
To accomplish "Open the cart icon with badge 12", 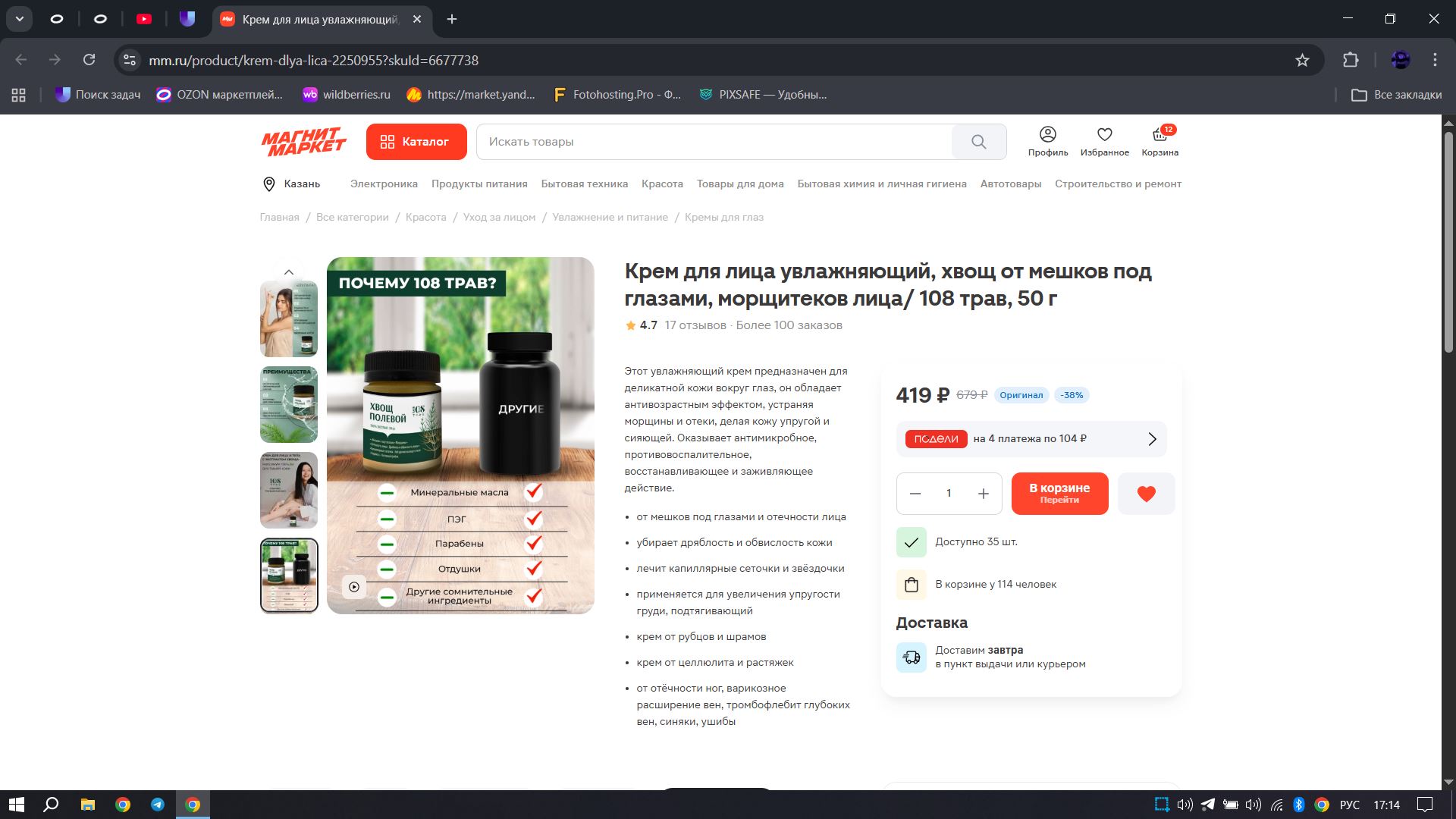I will tap(1159, 136).
